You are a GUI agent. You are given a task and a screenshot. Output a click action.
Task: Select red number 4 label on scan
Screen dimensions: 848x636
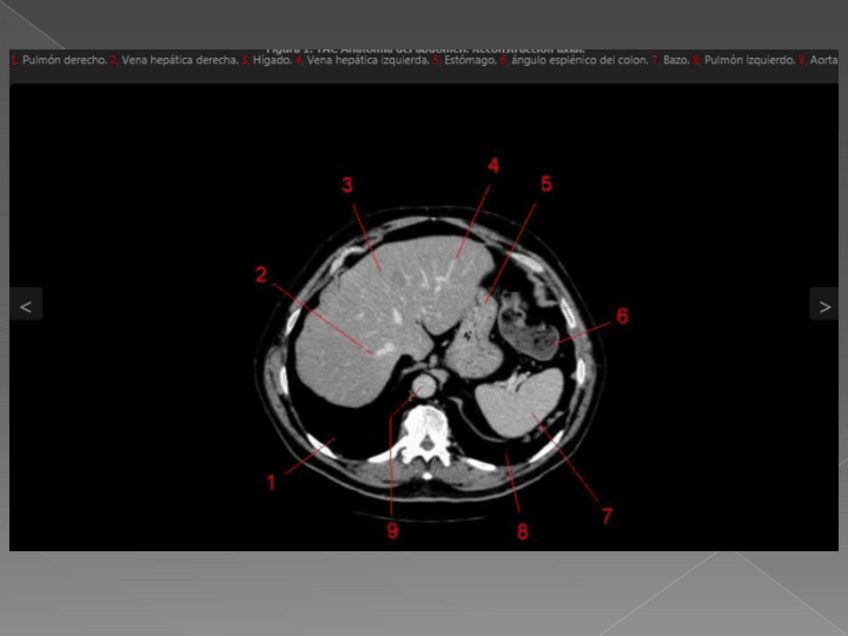(492, 166)
